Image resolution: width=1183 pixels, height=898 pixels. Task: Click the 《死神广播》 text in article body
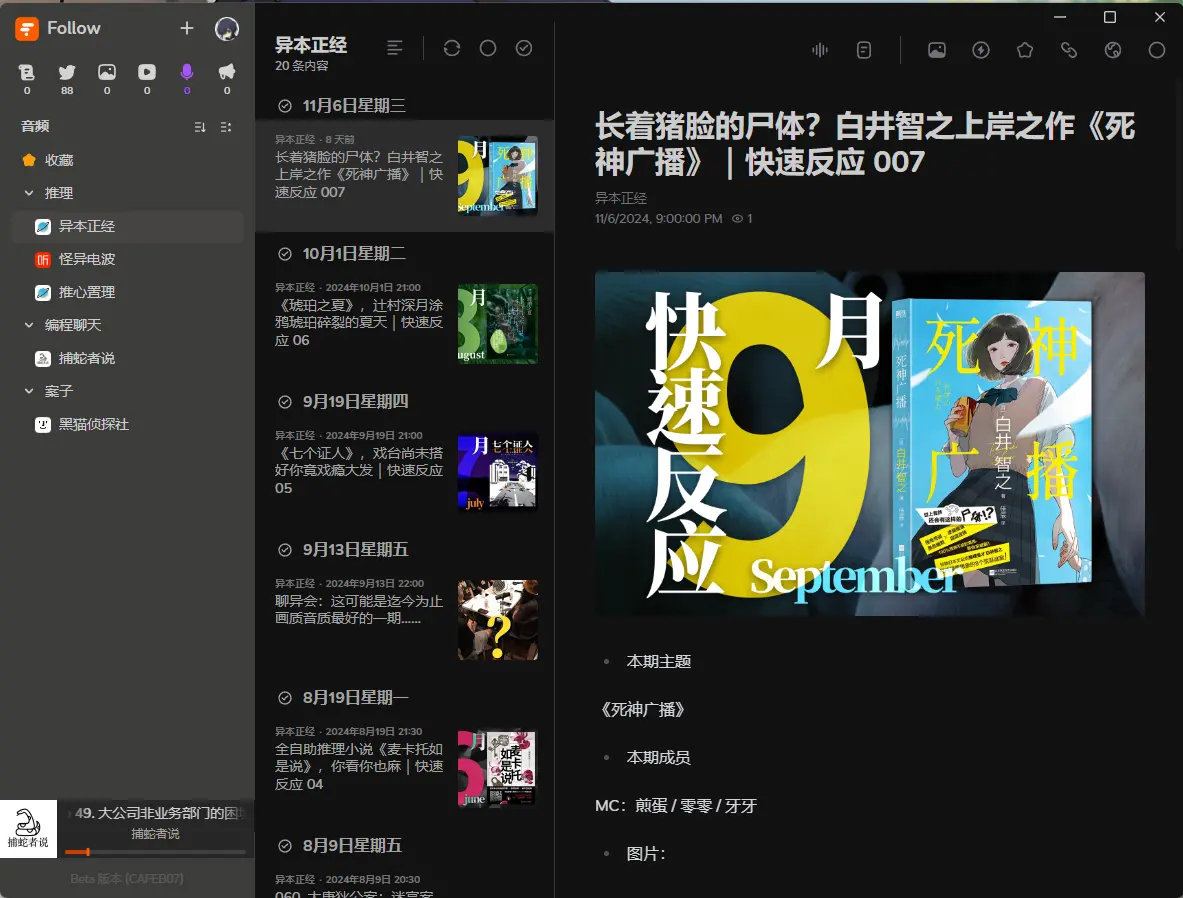click(x=643, y=709)
